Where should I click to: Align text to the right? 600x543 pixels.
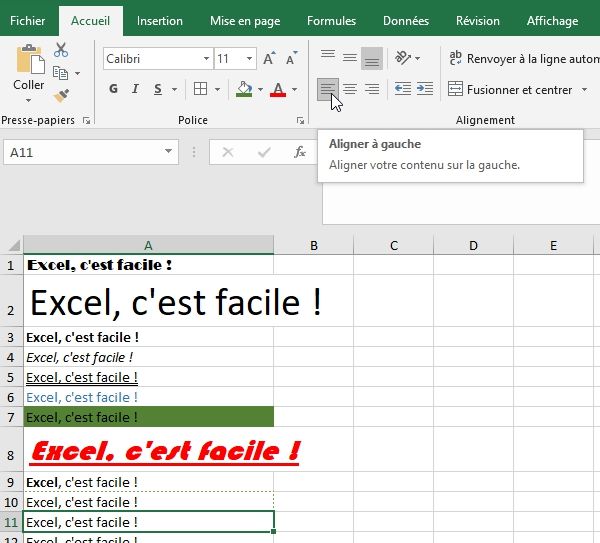(x=372, y=89)
